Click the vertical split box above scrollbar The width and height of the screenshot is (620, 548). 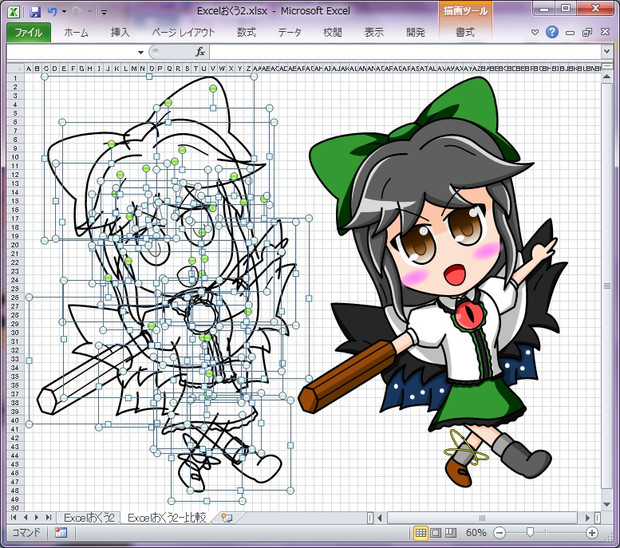(x=607, y=66)
